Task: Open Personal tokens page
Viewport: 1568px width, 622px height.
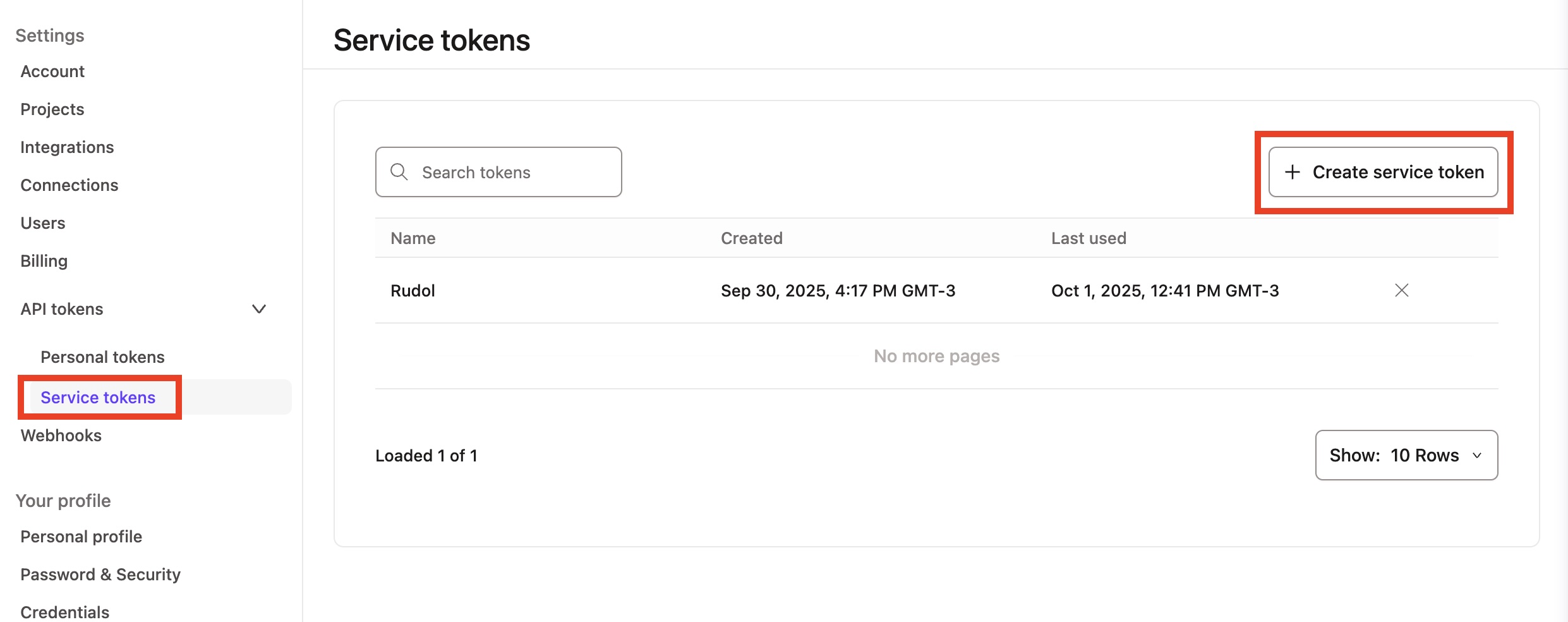Action: pos(102,357)
